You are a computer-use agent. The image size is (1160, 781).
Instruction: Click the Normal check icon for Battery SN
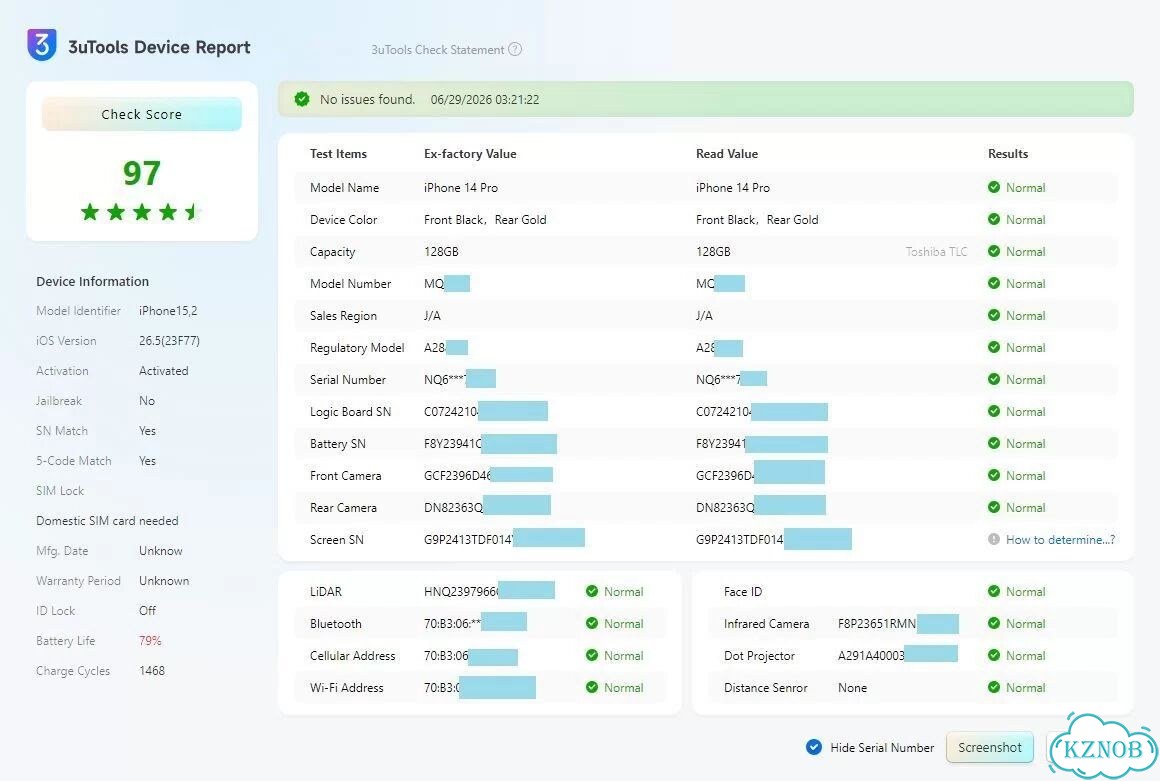(x=994, y=443)
